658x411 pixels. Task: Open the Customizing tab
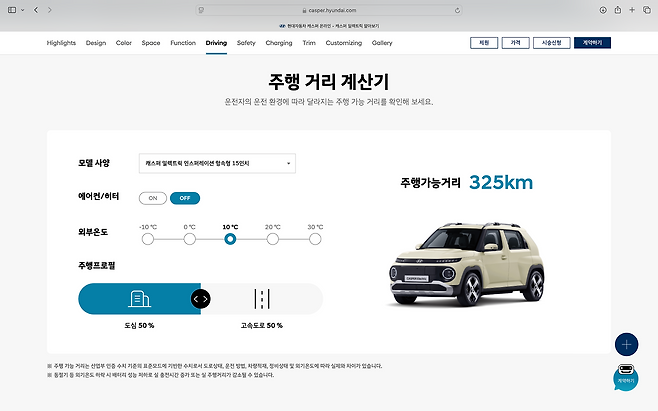click(x=343, y=43)
